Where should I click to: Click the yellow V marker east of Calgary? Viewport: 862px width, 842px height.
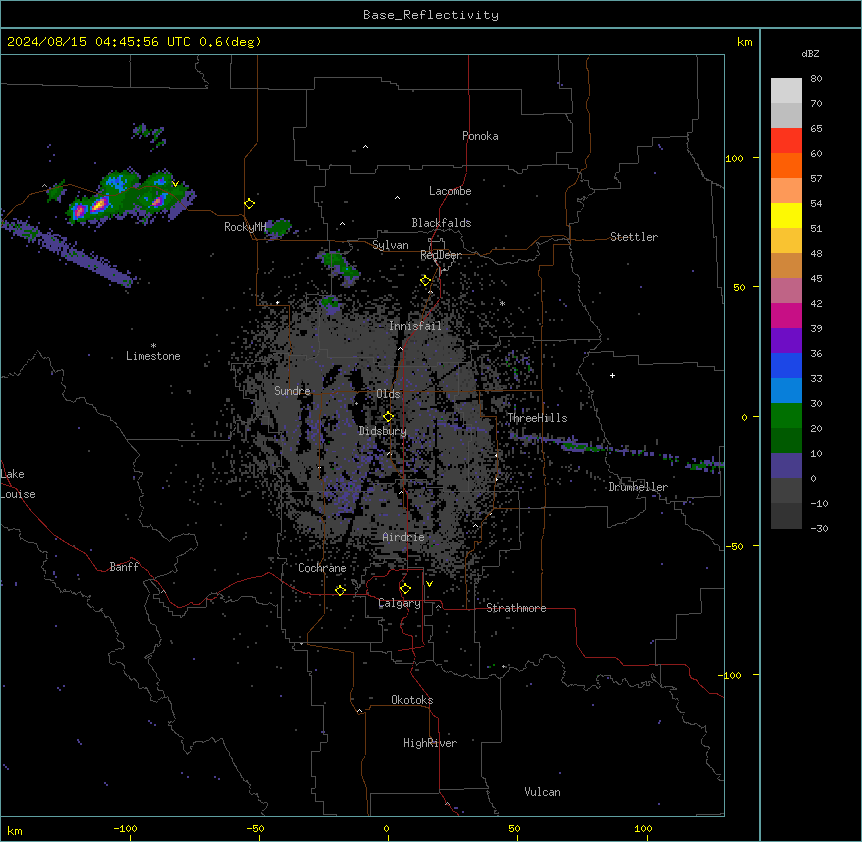(429, 584)
